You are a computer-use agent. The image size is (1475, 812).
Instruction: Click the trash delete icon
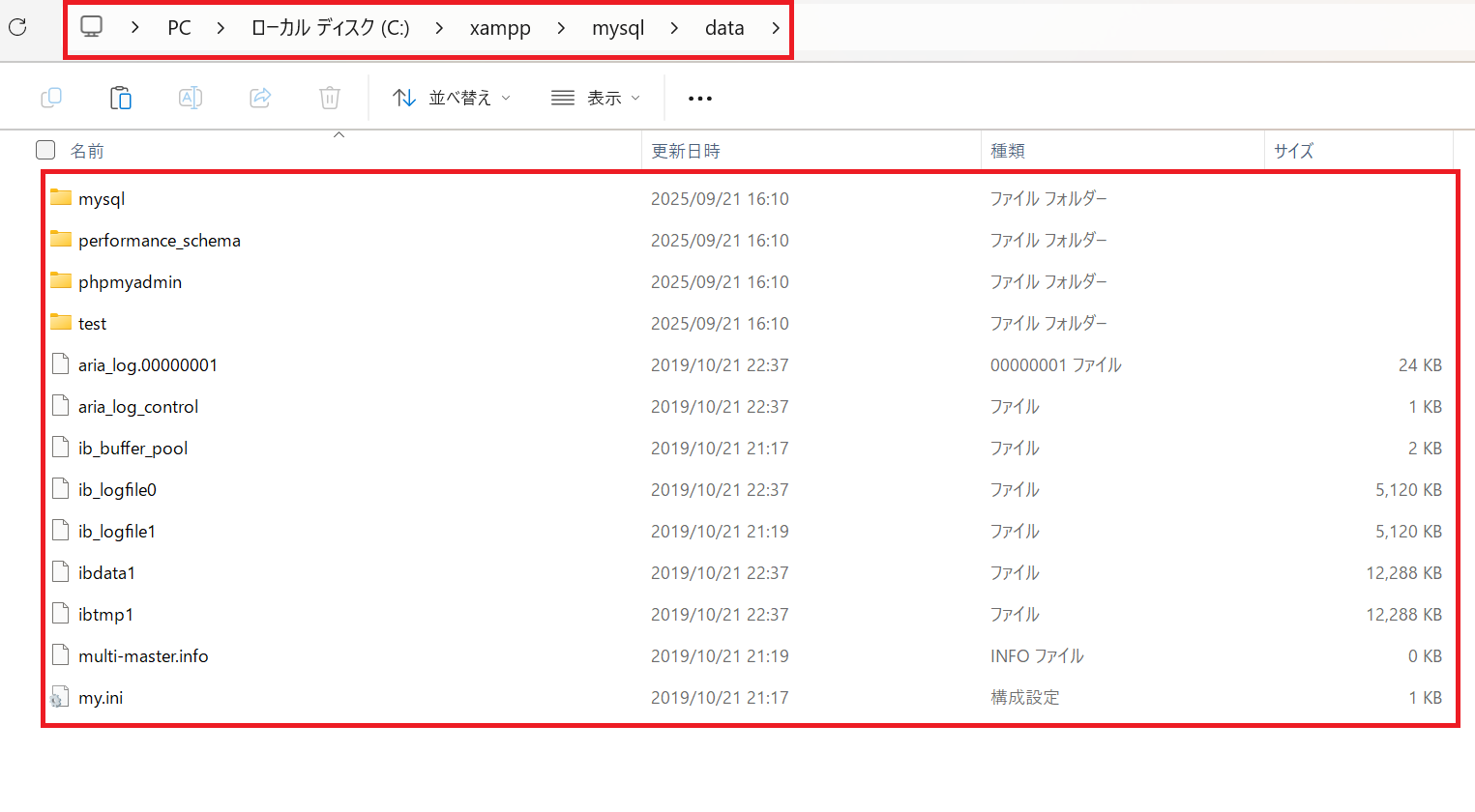click(x=330, y=98)
